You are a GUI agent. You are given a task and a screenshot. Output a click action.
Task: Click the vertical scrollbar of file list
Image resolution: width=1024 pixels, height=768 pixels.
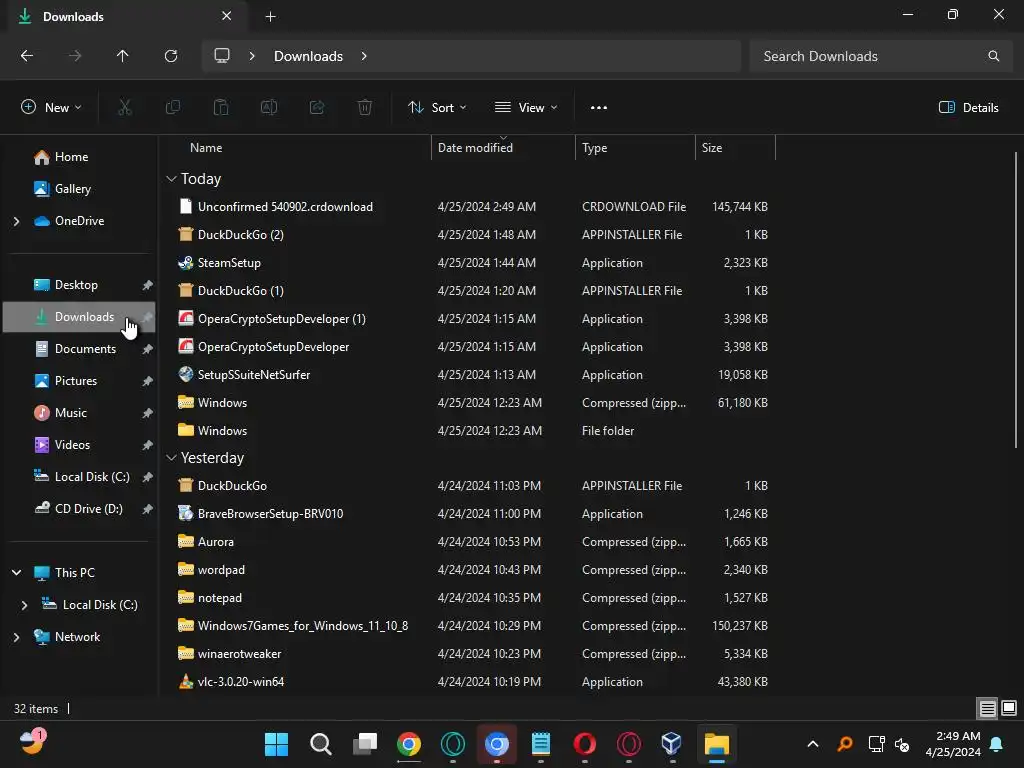1016,300
